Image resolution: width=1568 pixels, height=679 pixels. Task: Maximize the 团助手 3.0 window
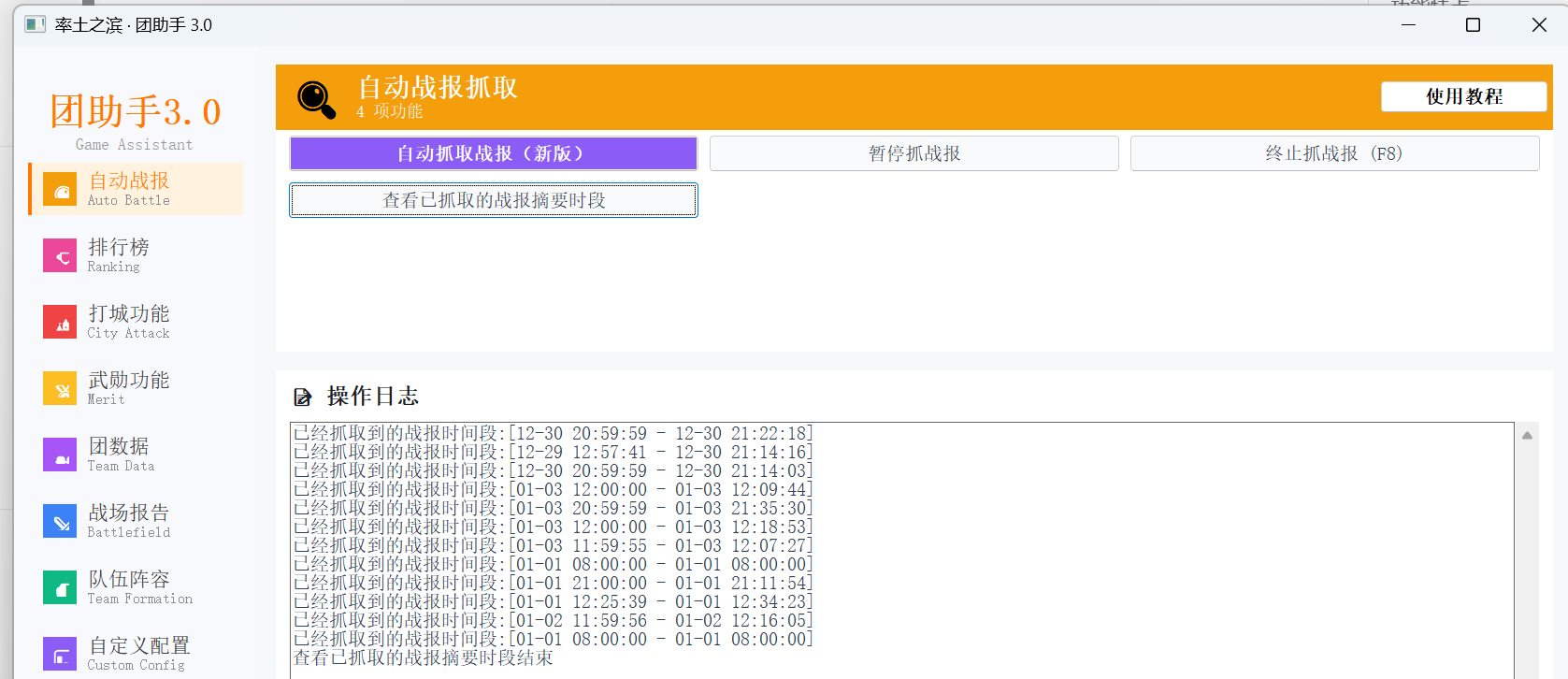coord(1473,25)
